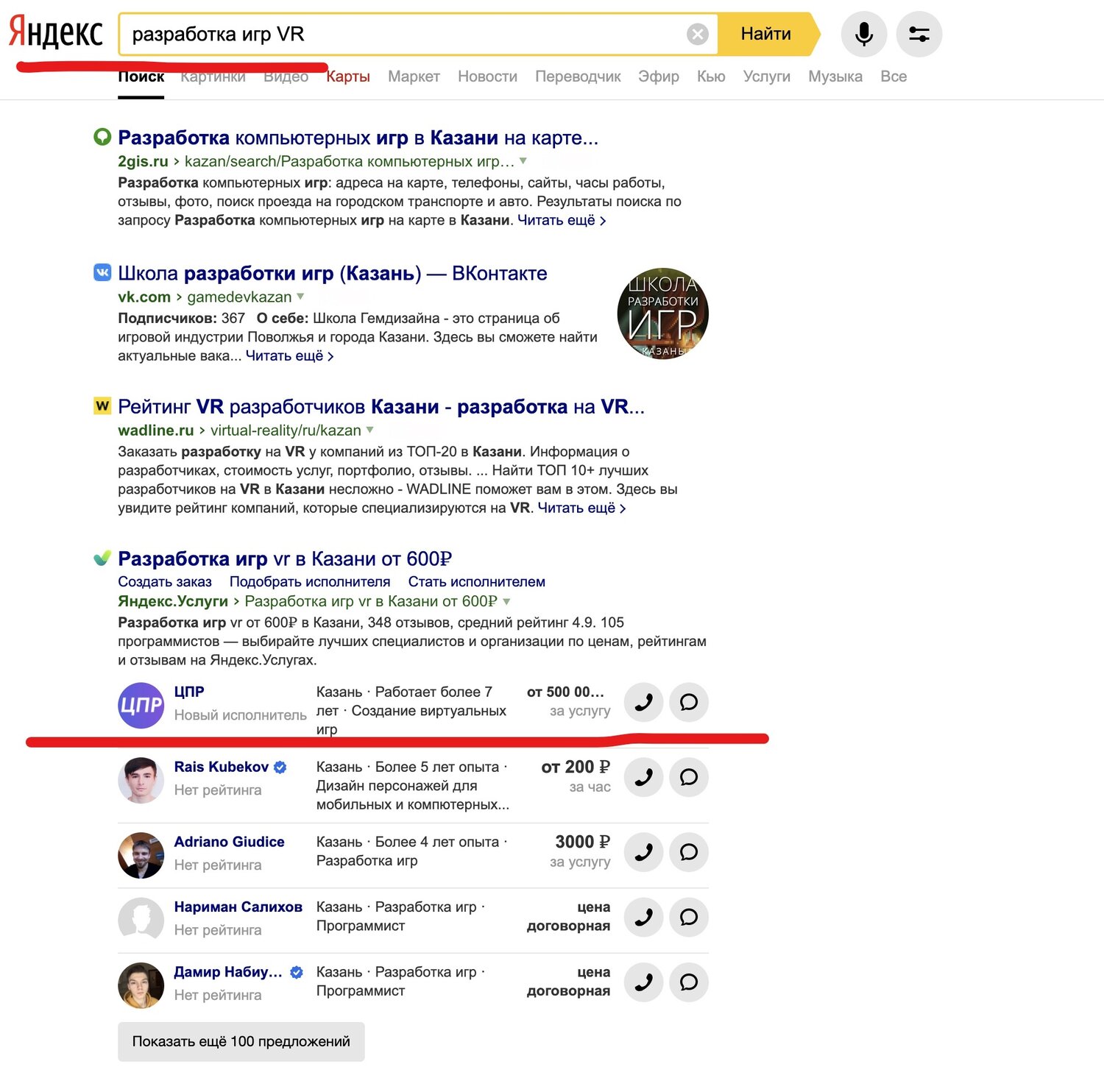Open chat with Дамир Набиу…
1104x1092 pixels.
click(x=689, y=982)
